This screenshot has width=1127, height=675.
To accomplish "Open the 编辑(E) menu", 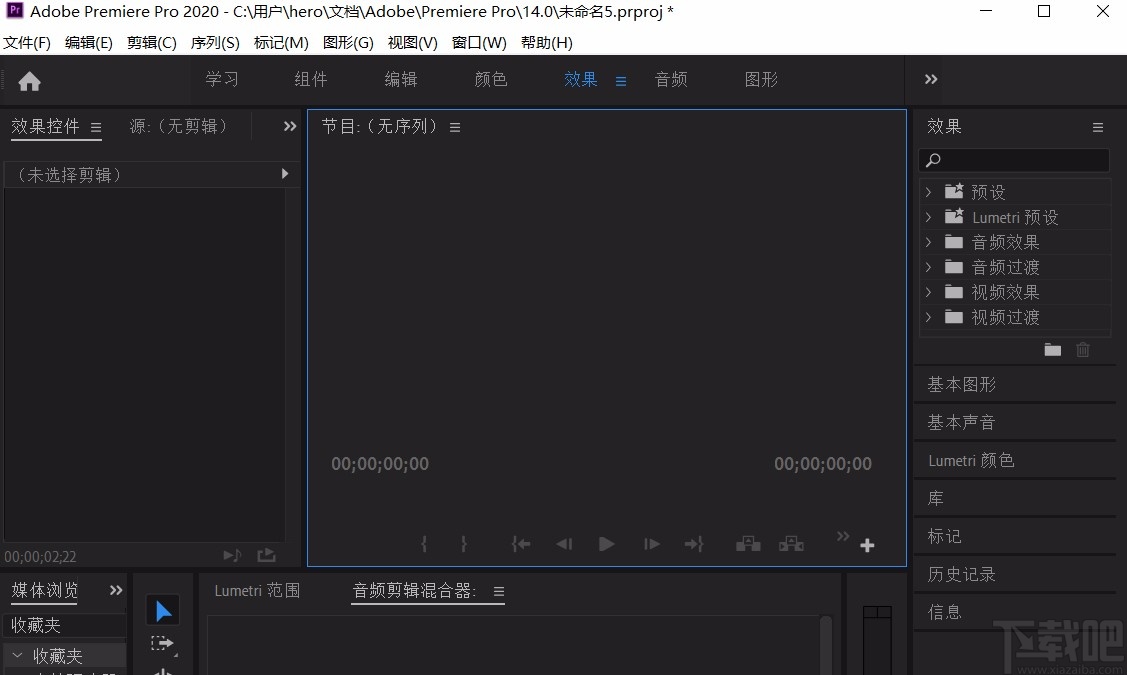I will [88, 42].
